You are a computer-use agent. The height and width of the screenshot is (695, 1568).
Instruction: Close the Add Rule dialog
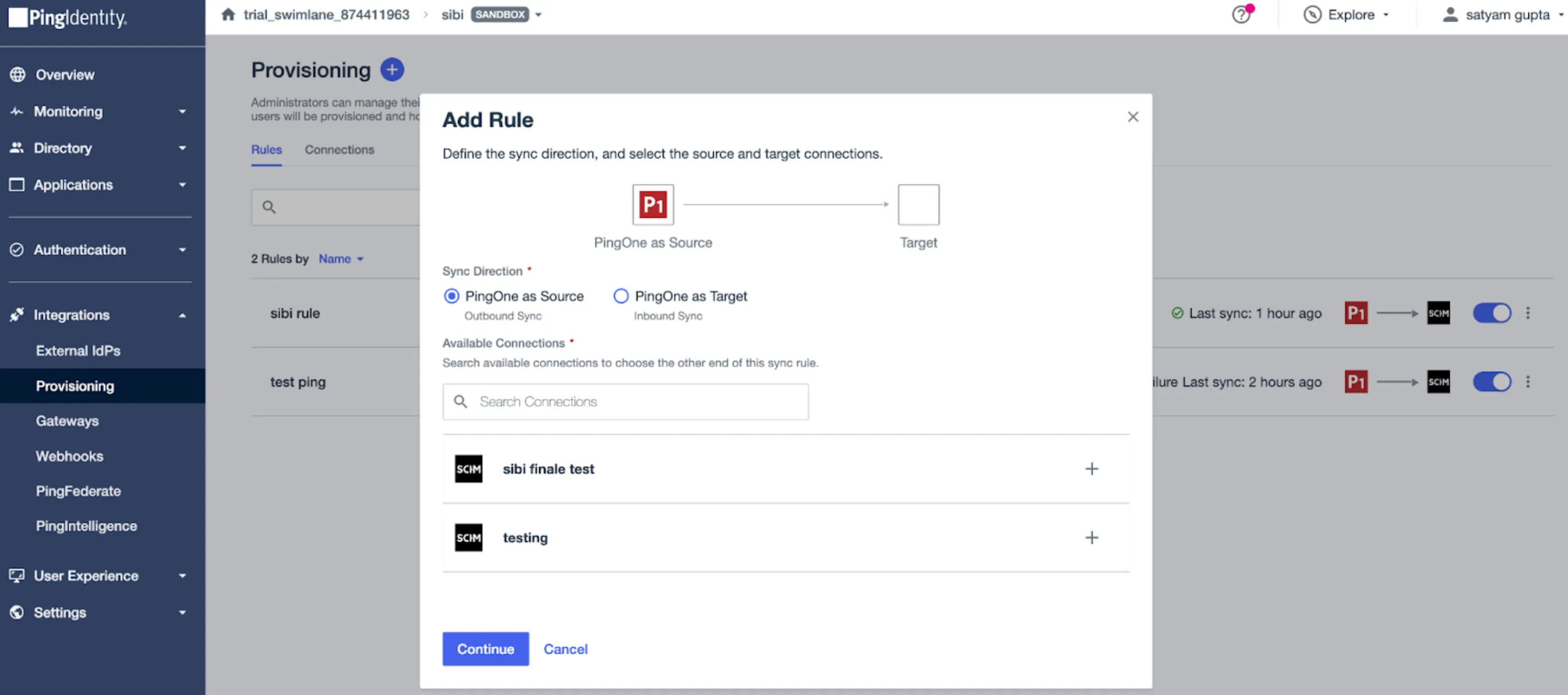coord(1132,117)
